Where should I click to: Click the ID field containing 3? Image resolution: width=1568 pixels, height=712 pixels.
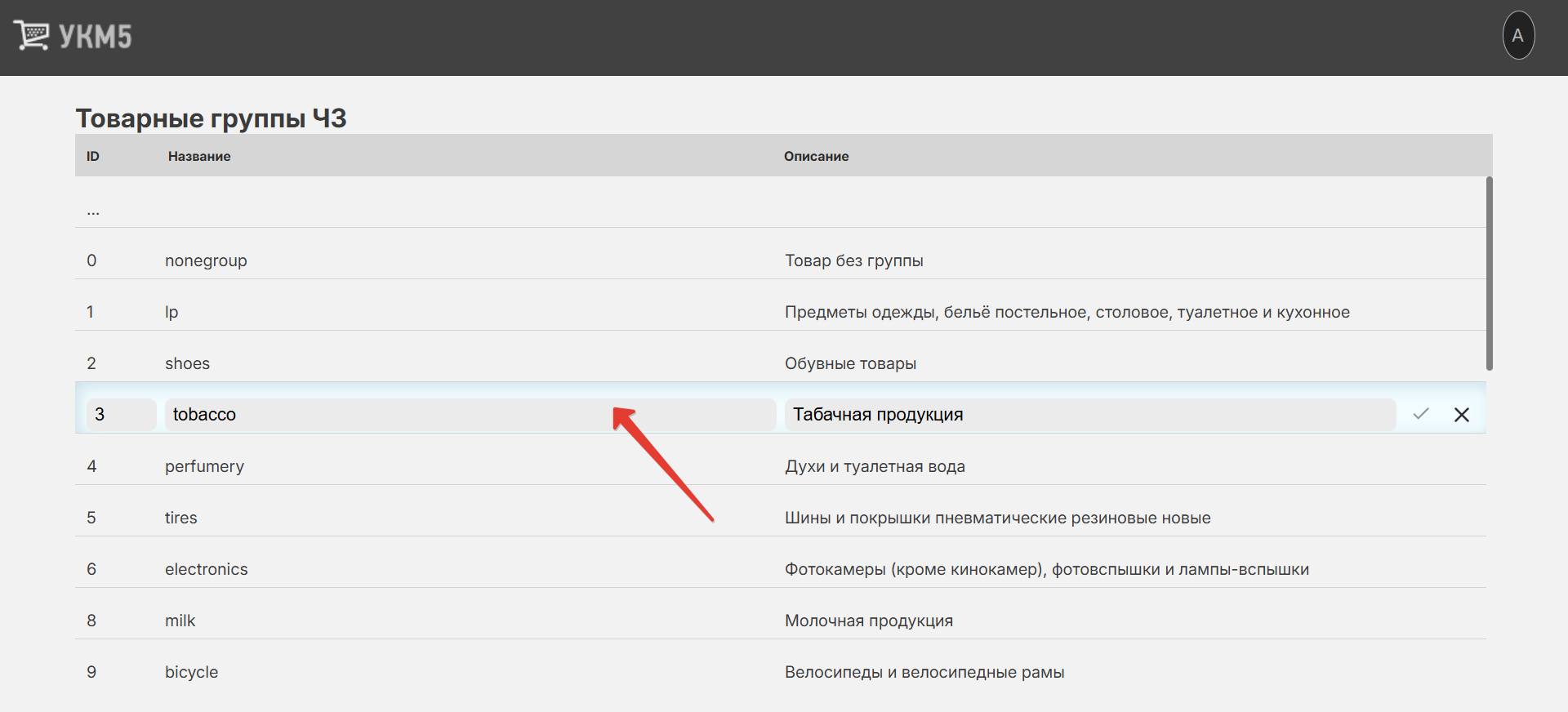point(121,415)
